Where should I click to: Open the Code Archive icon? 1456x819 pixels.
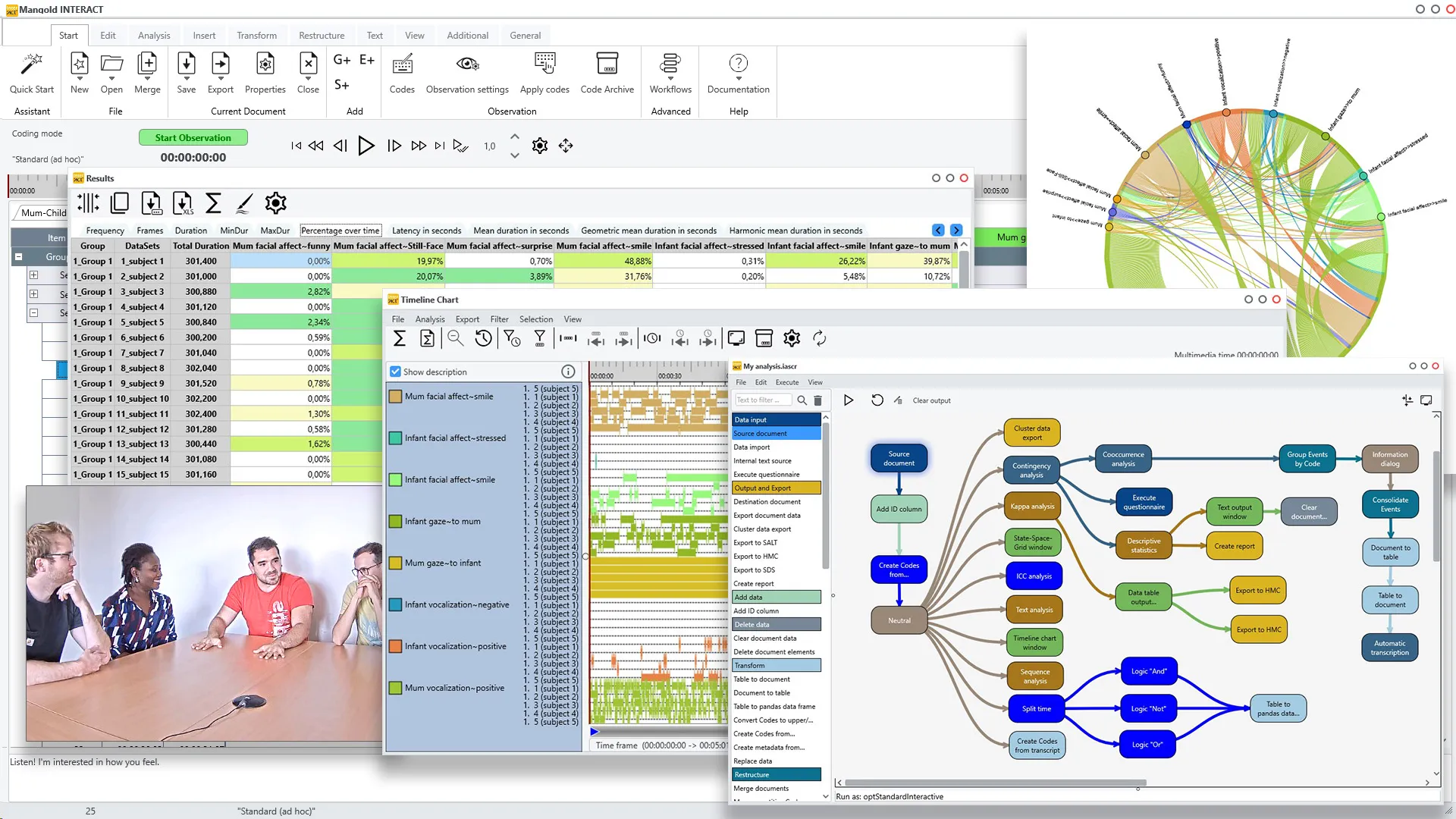(607, 64)
